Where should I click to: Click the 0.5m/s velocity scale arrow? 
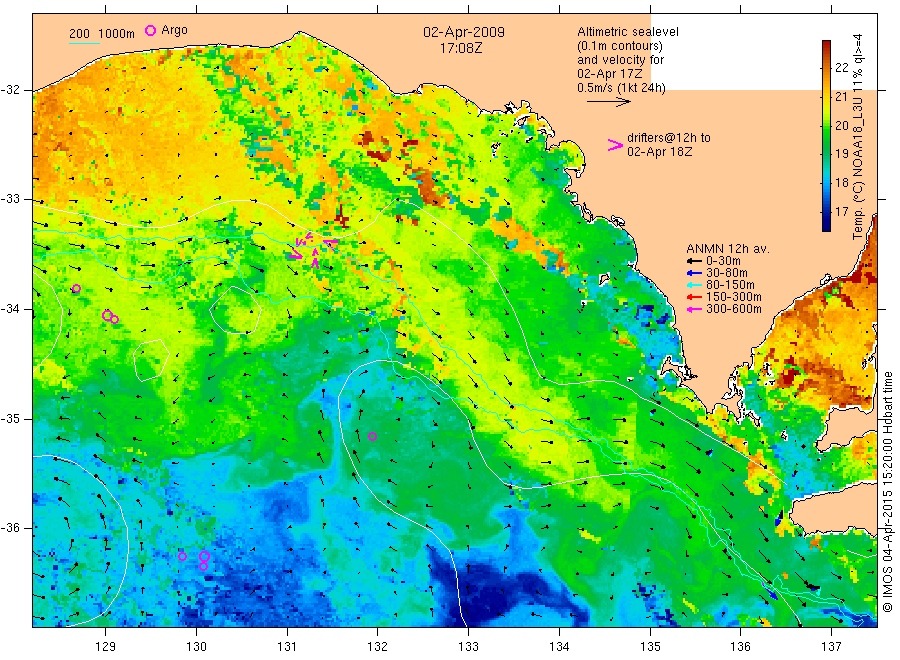click(608, 102)
